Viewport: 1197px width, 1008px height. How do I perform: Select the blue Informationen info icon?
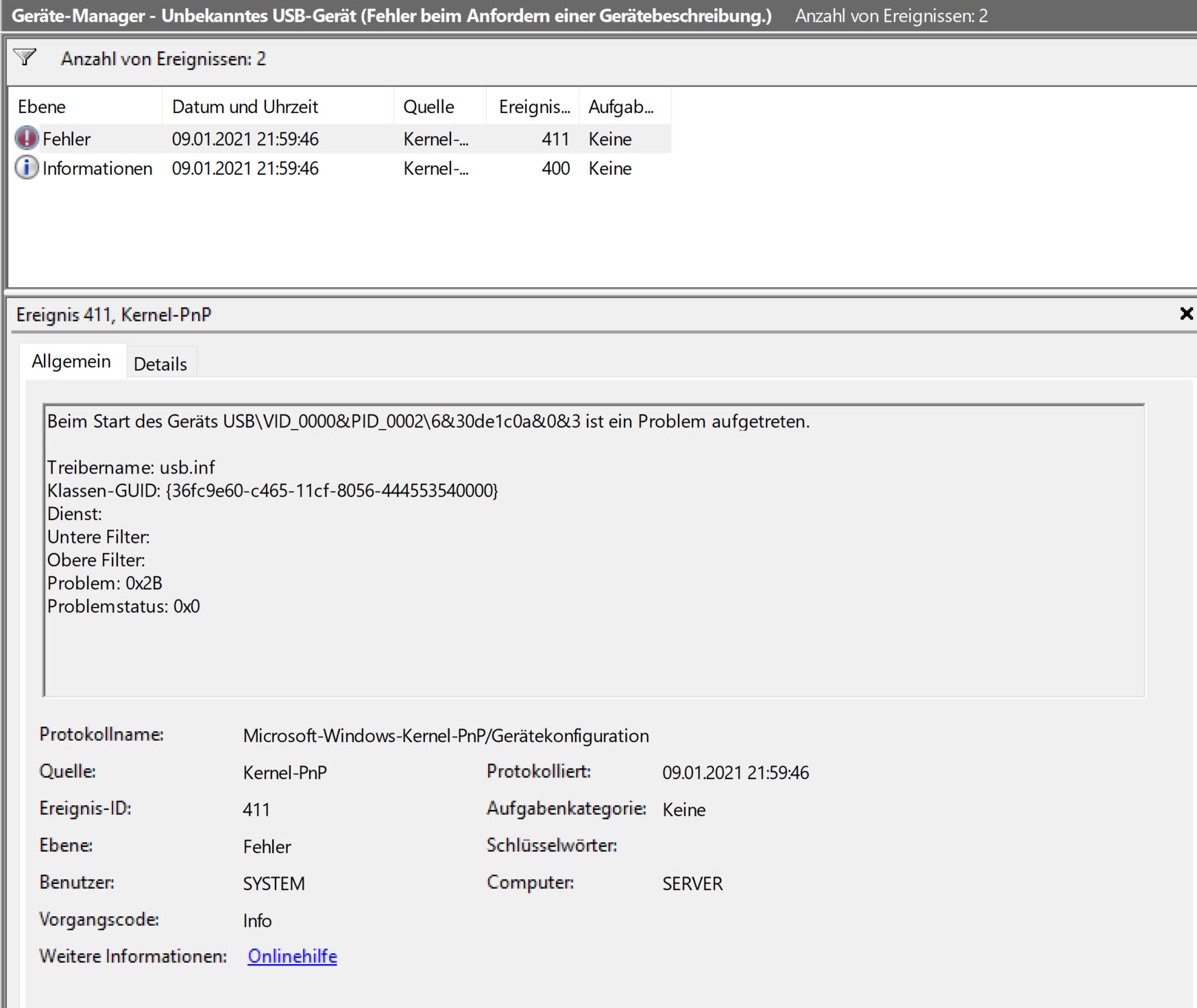(27, 168)
